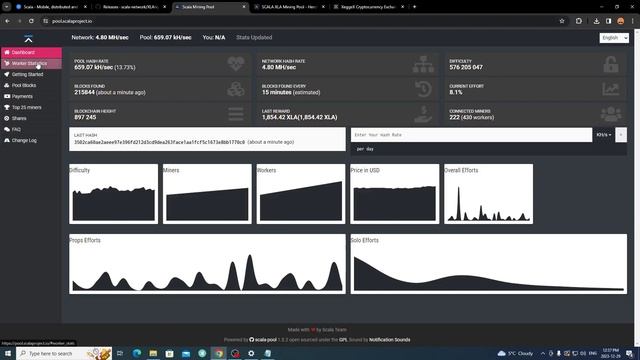Open the Miners chart thumbnail
Screen dimensions: 640x360
[x=207, y=194]
